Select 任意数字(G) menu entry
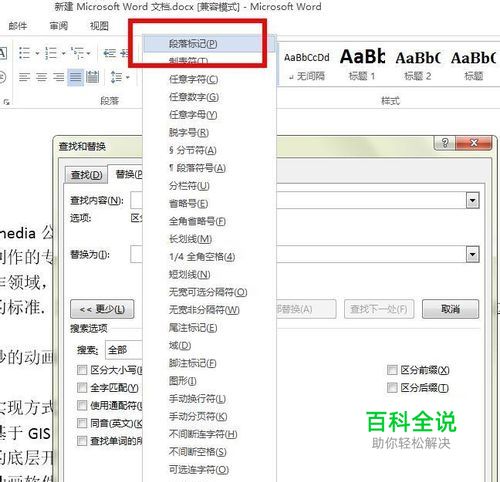 pos(209,97)
